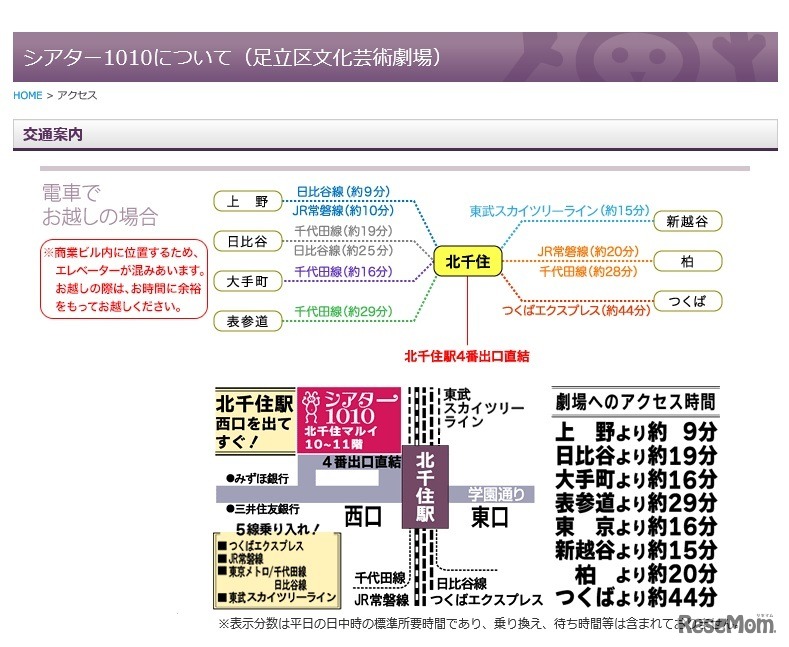The height and width of the screenshot is (647, 789).
Task: Click the 学園通り street label
Action: coord(496,494)
